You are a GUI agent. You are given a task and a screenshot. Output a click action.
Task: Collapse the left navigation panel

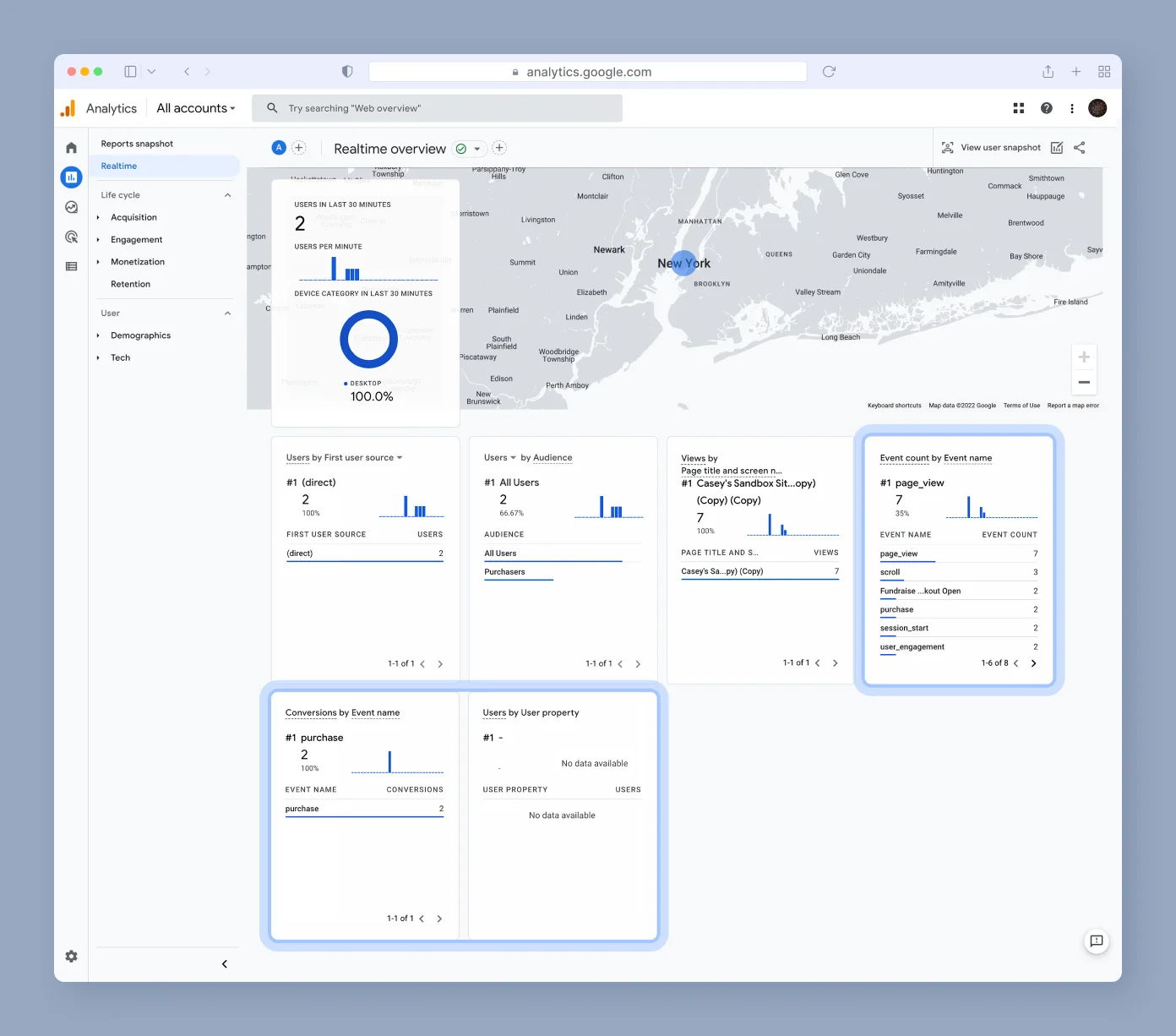click(224, 964)
